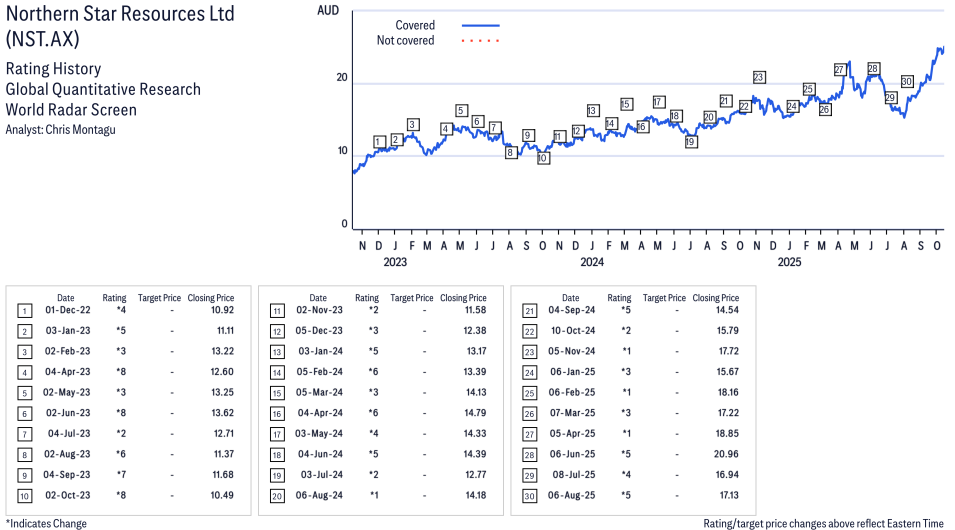Screen dimensions: 955x530
Task: Click marker 27 on the price chart
Action: pos(840,69)
